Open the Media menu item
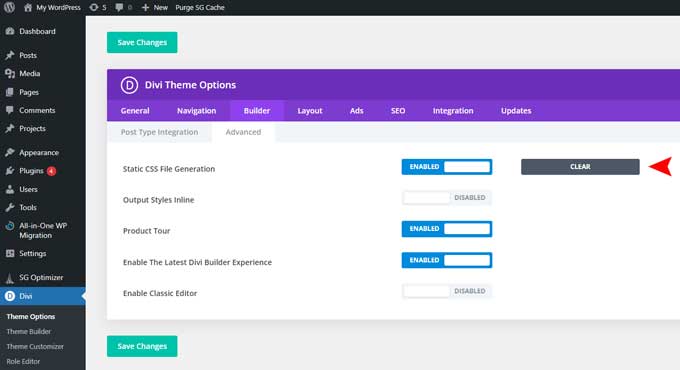 pyautogui.click(x=42, y=73)
